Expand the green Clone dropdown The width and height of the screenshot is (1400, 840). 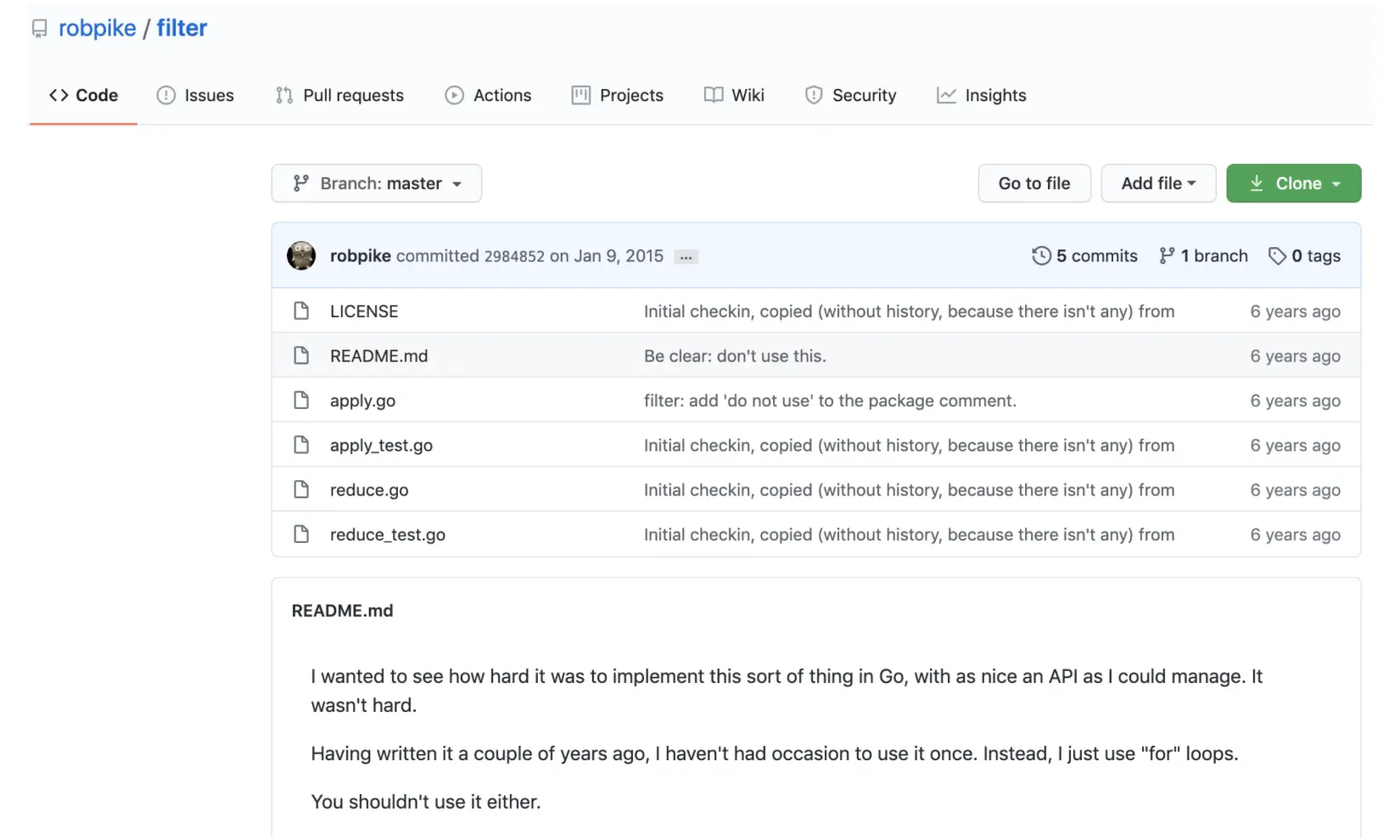click(x=1293, y=183)
